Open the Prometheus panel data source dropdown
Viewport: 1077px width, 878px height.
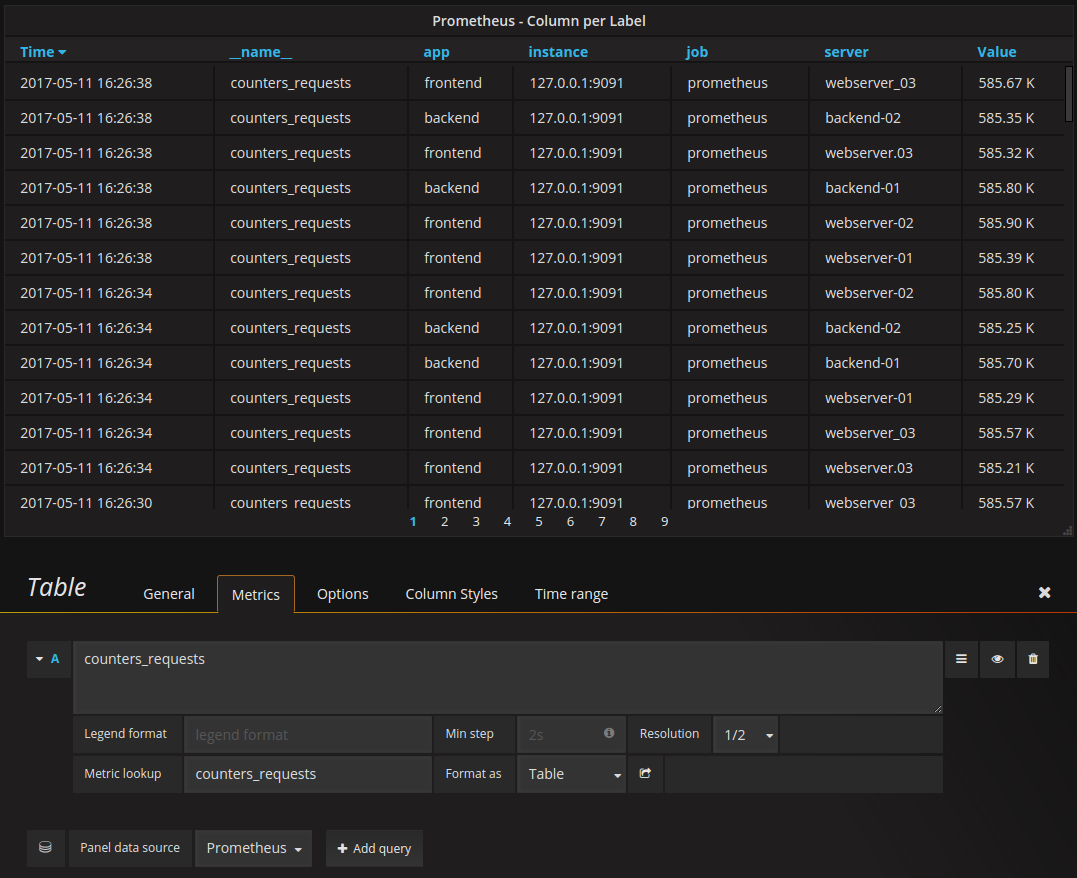pyautogui.click(x=253, y=847)
